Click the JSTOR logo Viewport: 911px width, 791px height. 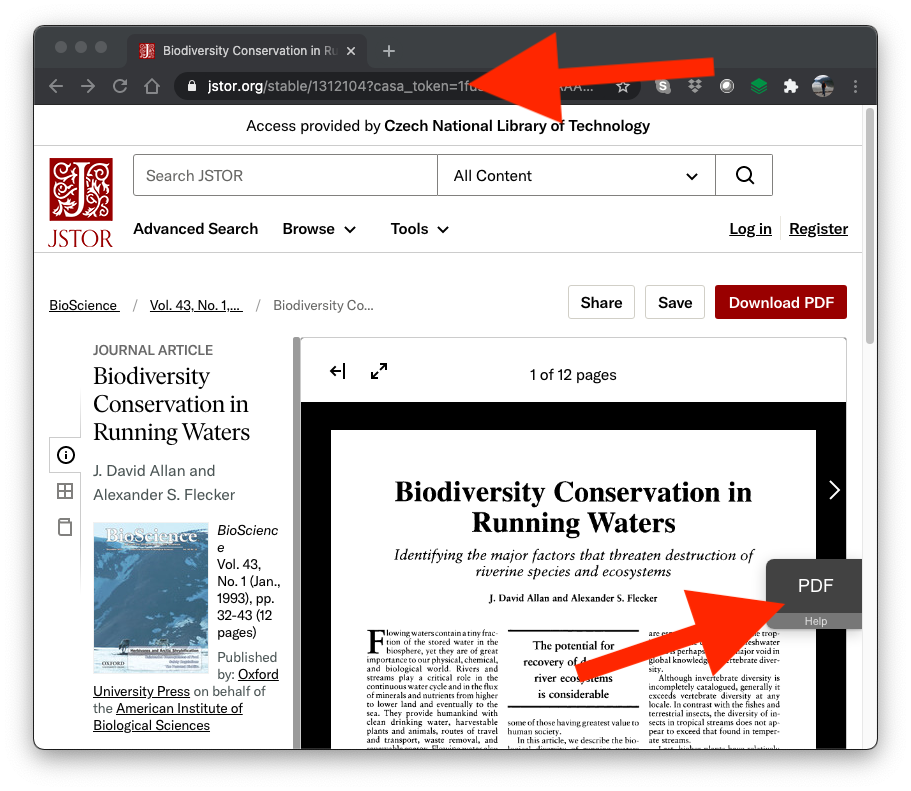(81, 203)
